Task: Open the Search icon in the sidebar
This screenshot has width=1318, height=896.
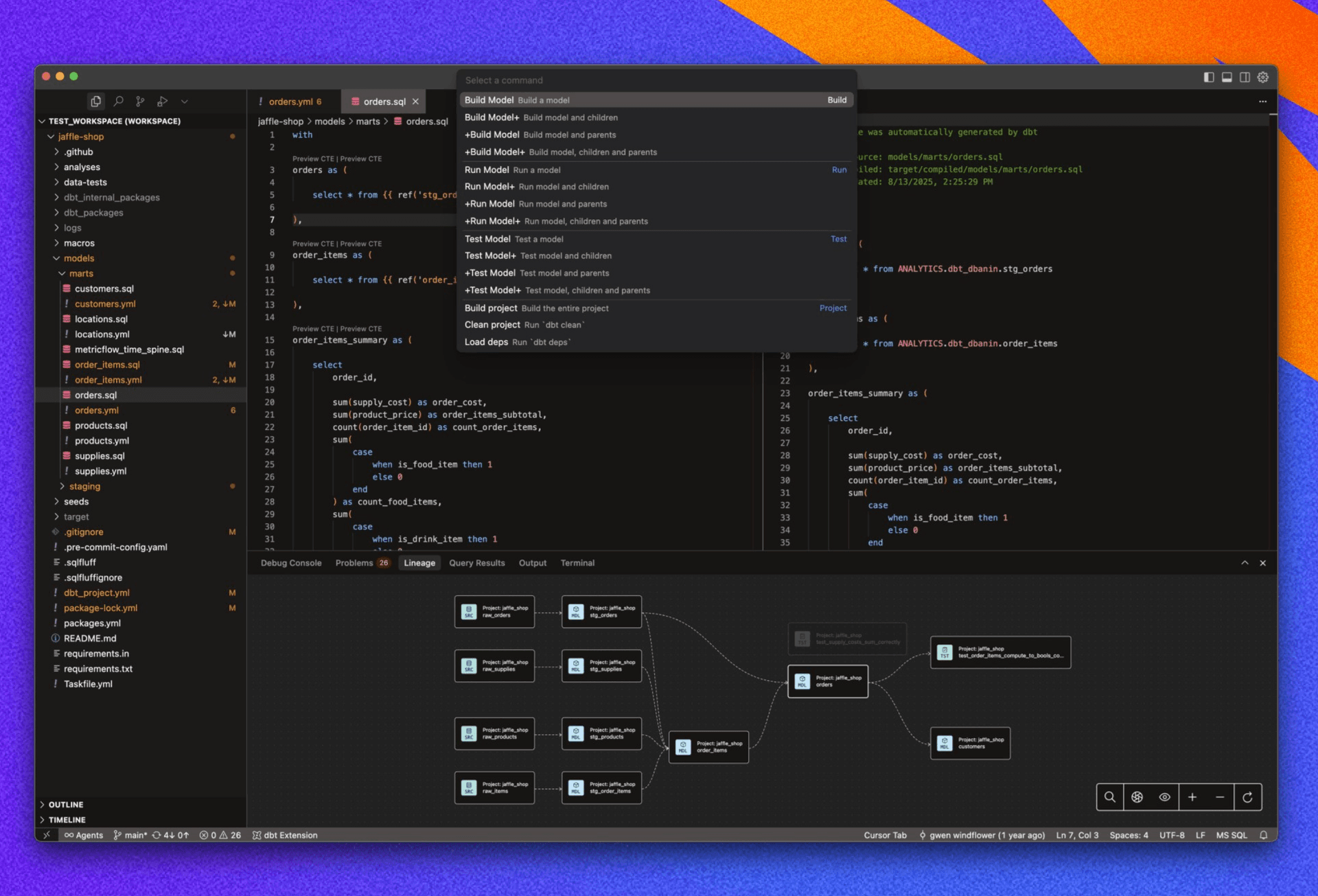Action: [x=117, y=101]
